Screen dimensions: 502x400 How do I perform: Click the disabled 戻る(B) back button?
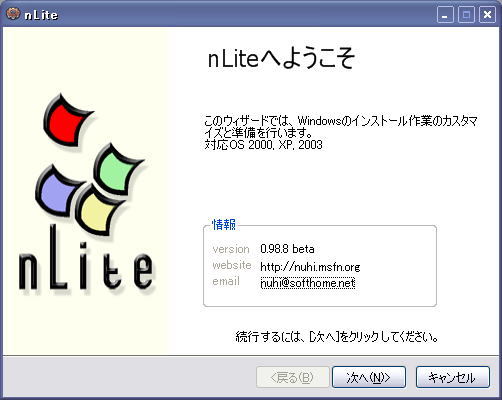293,377
